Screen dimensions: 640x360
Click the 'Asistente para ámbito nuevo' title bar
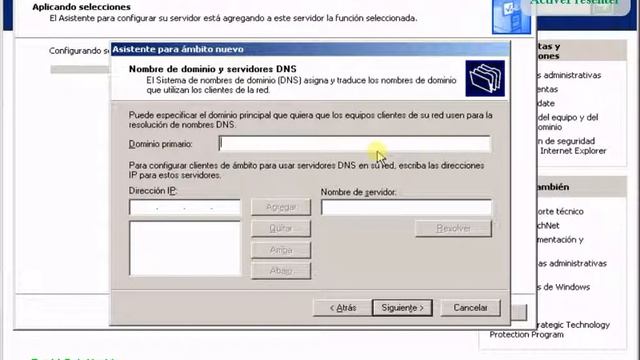310,49
